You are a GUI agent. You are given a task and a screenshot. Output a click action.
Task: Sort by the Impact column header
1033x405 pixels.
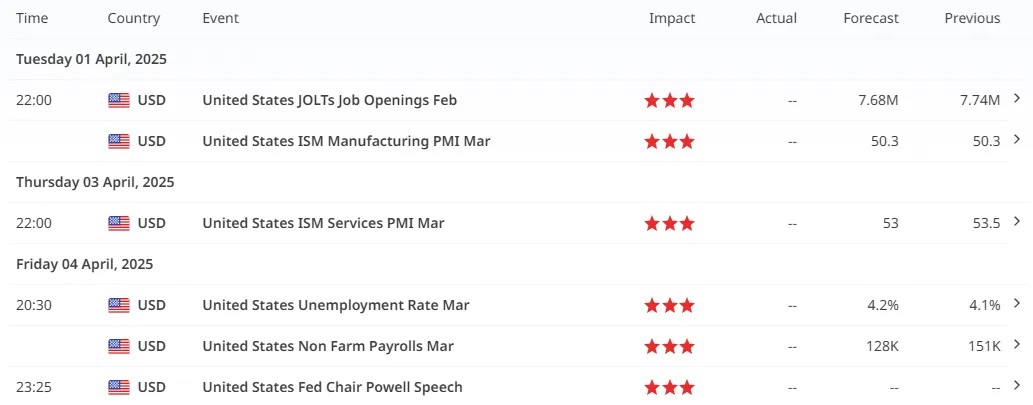(671, 18)
